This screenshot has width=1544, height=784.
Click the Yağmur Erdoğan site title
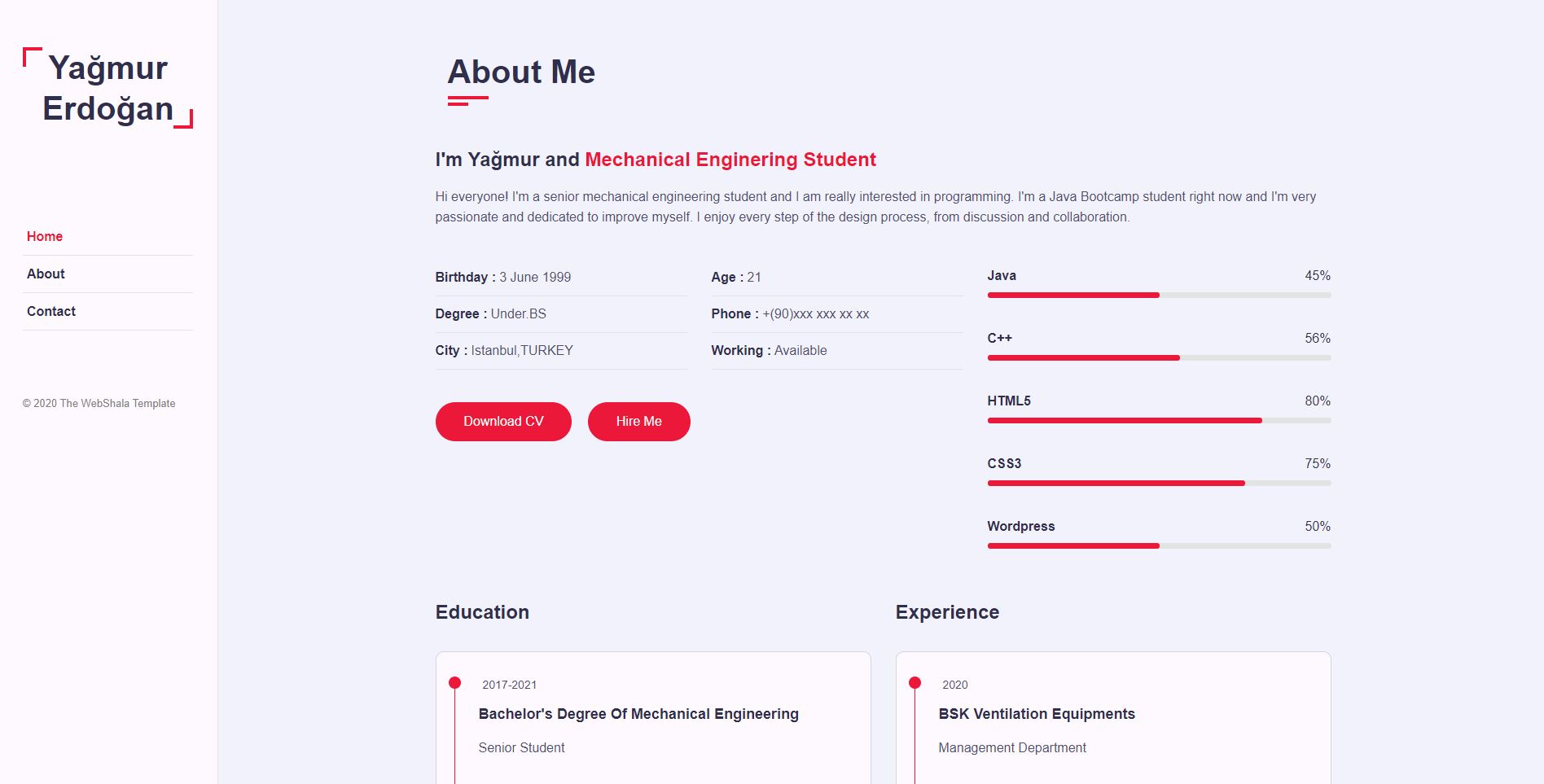point(108,90)
